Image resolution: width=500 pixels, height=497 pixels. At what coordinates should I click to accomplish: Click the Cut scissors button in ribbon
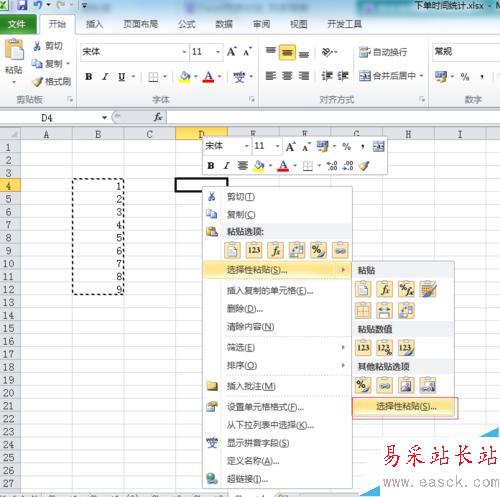point(48,46)
